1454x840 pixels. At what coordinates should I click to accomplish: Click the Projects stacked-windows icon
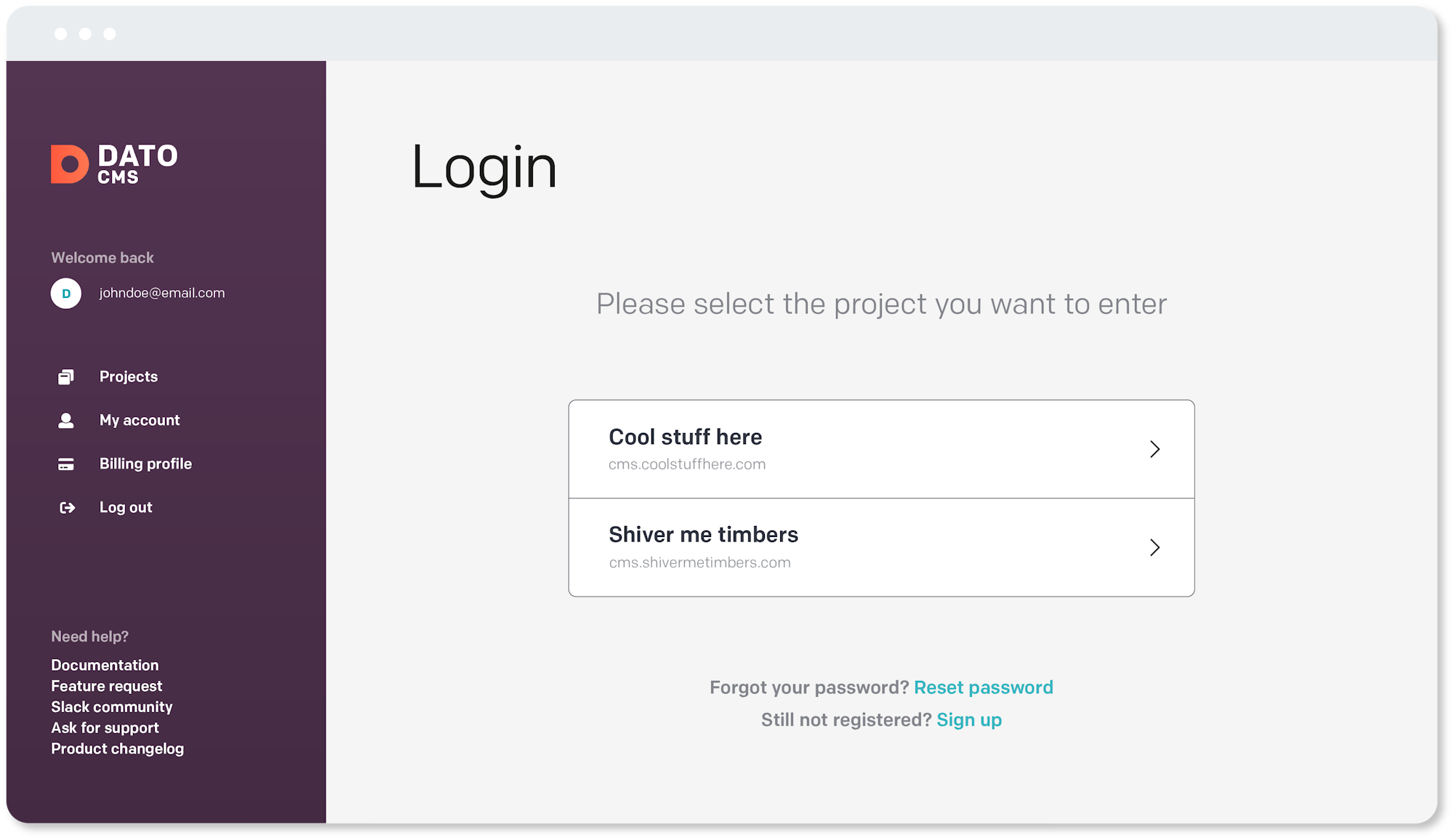[66, 376]
